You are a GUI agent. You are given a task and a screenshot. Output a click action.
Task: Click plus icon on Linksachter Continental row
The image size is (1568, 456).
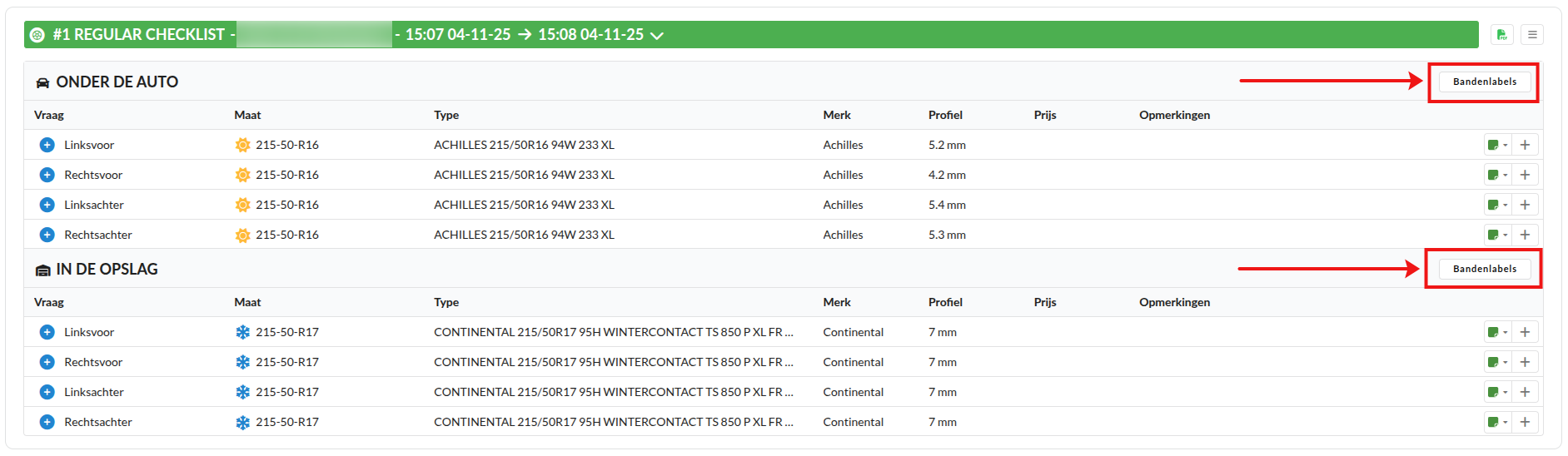[x=1525, y=392]
